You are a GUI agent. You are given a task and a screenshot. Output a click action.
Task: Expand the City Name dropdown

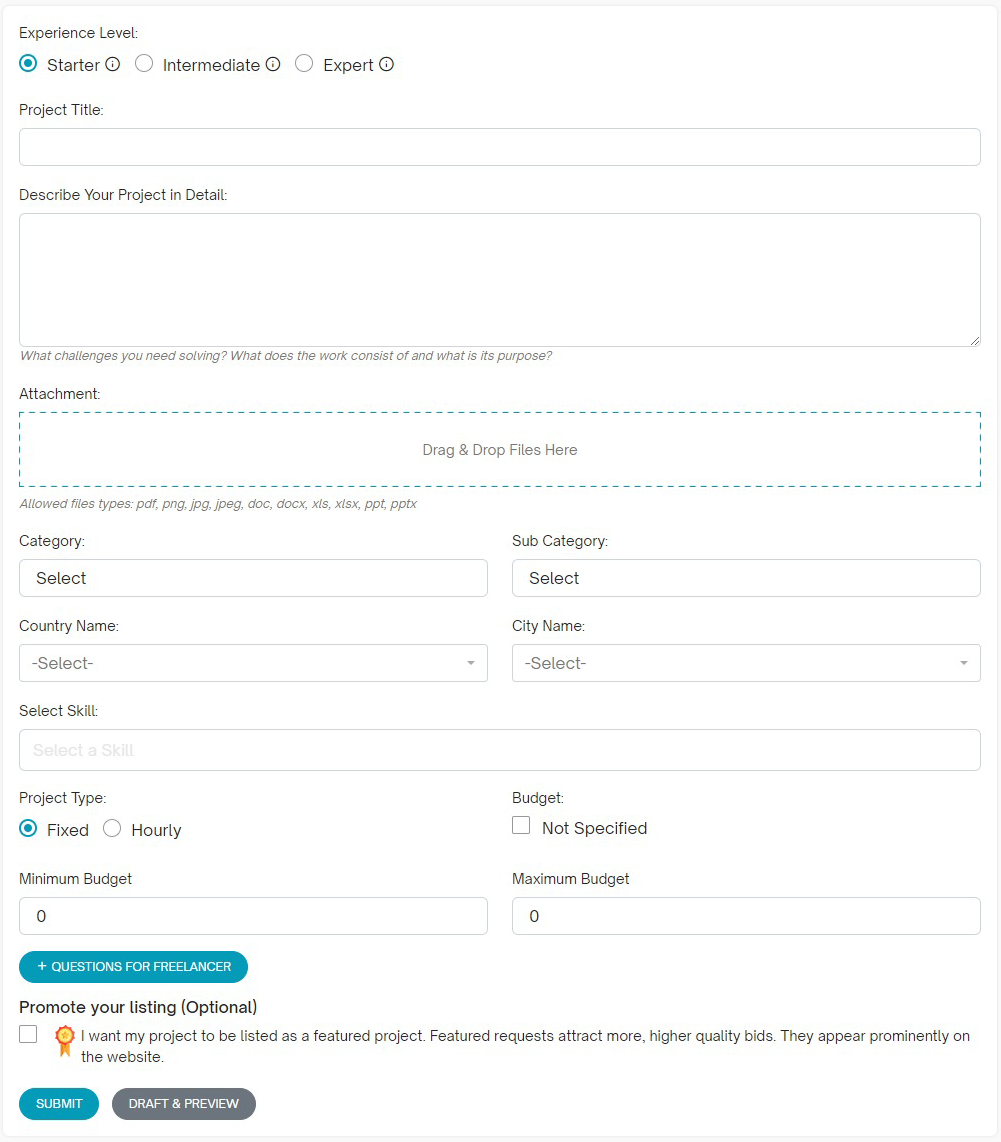[x=746, y=663]
